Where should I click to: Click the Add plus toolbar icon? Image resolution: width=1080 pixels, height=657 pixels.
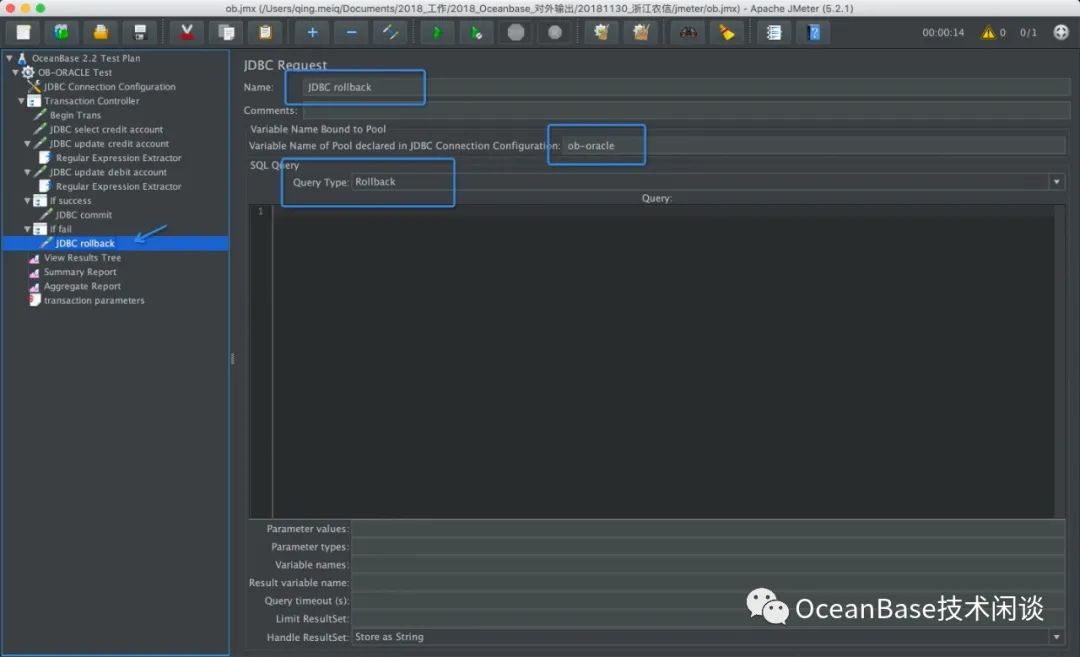312,32
